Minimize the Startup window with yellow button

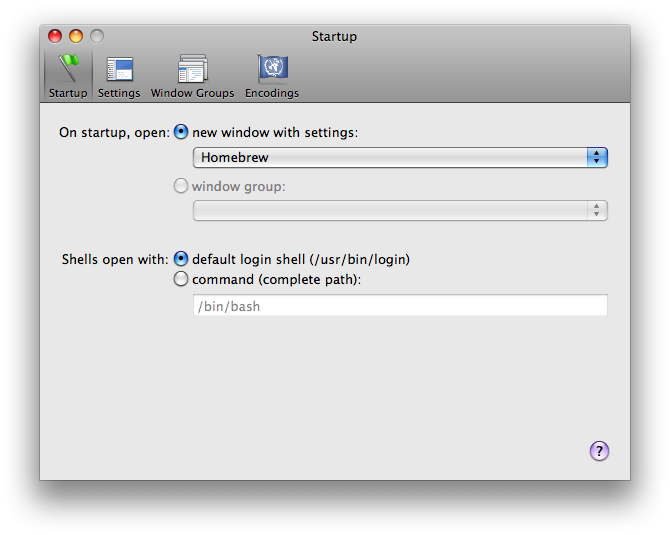[x=76, y=36]
